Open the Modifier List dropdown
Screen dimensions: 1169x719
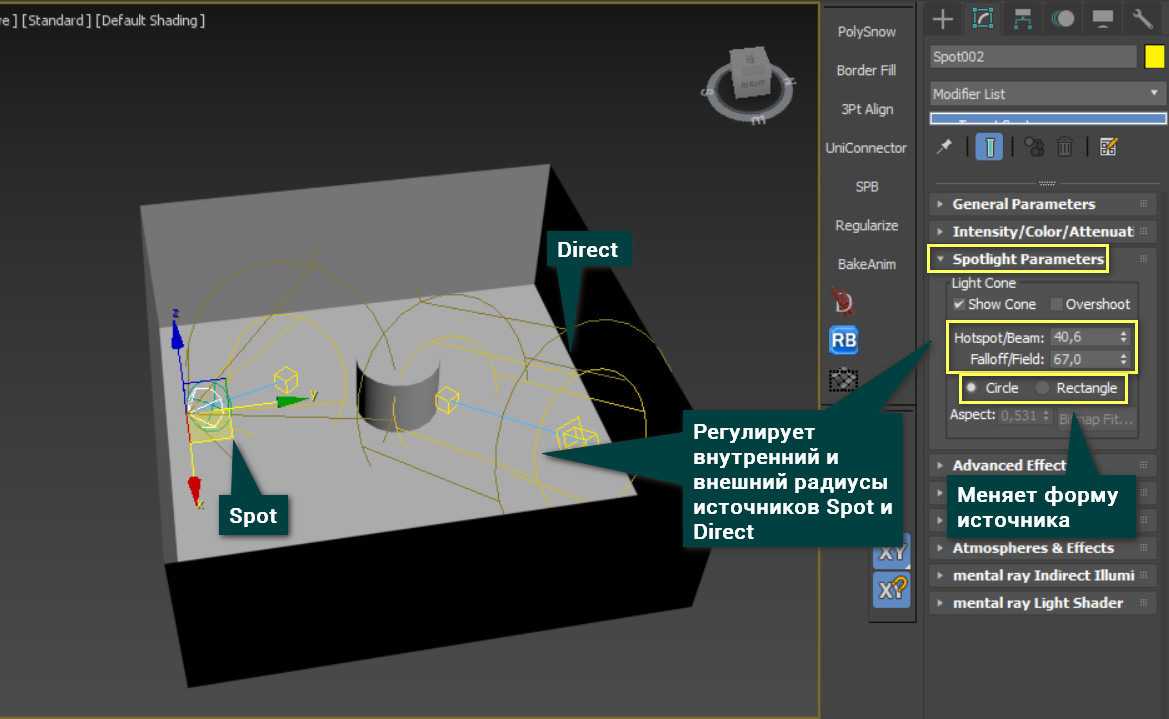pos(1047,93)
